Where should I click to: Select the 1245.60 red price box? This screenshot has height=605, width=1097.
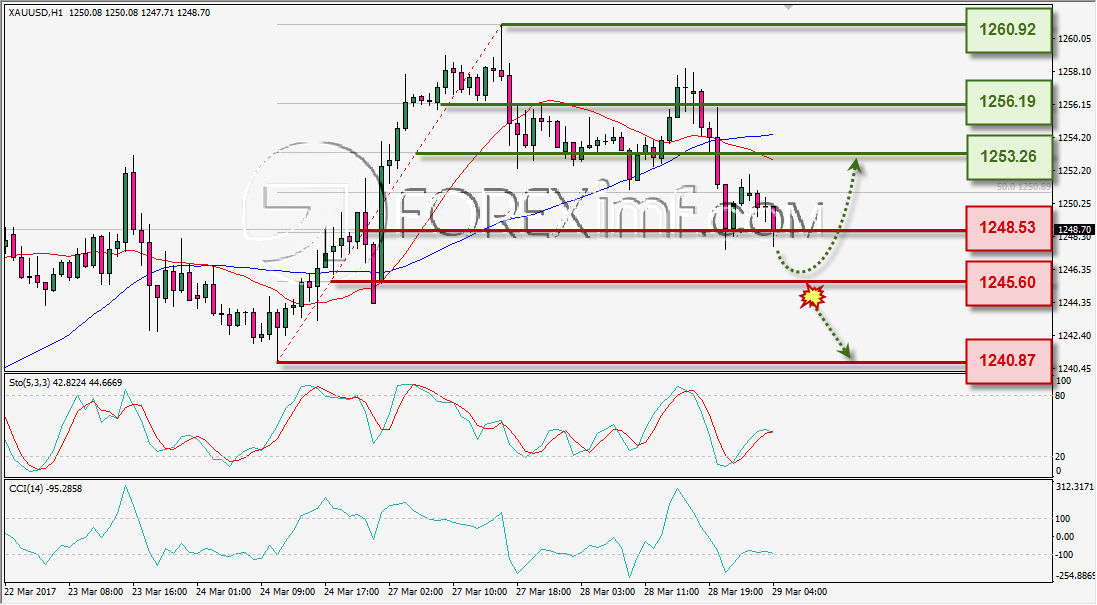[1008, 283]
